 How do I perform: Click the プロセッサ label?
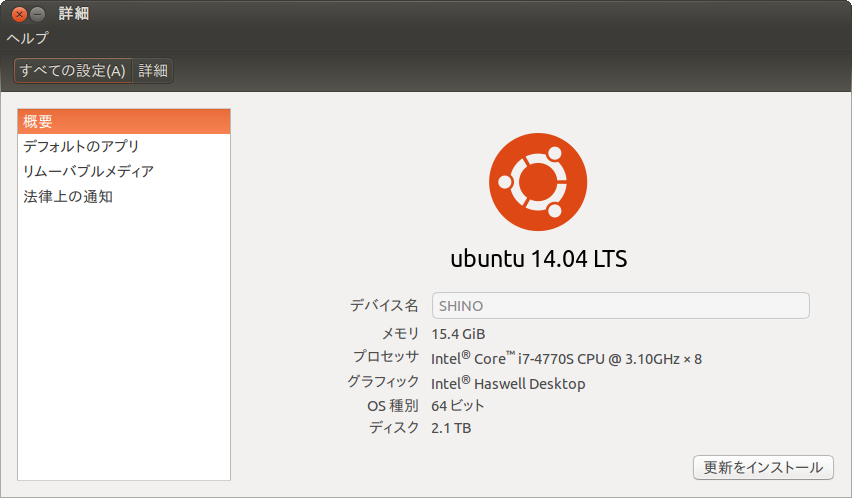click(386, 356)
